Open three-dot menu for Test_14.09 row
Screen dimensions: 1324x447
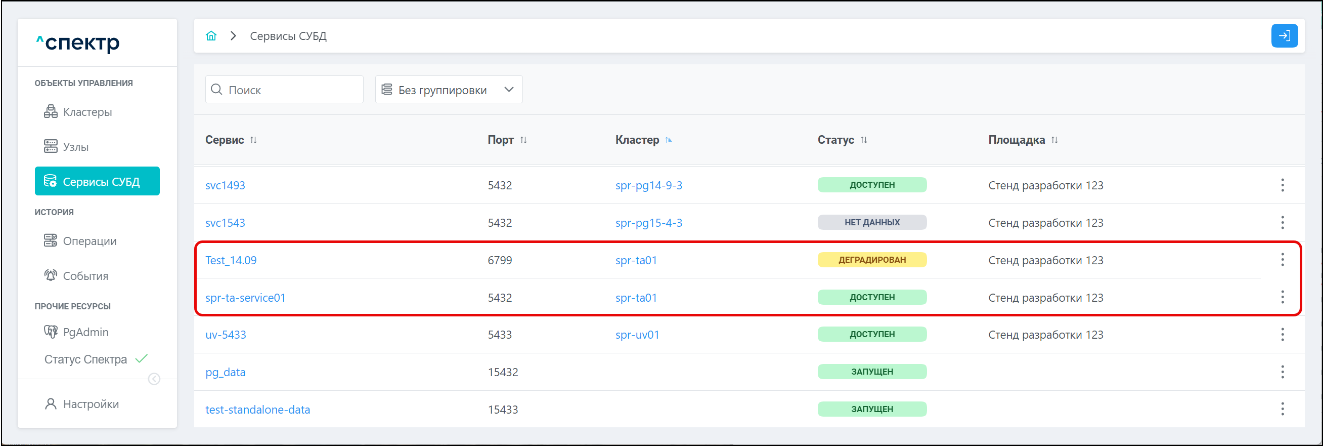[1282, 260]
